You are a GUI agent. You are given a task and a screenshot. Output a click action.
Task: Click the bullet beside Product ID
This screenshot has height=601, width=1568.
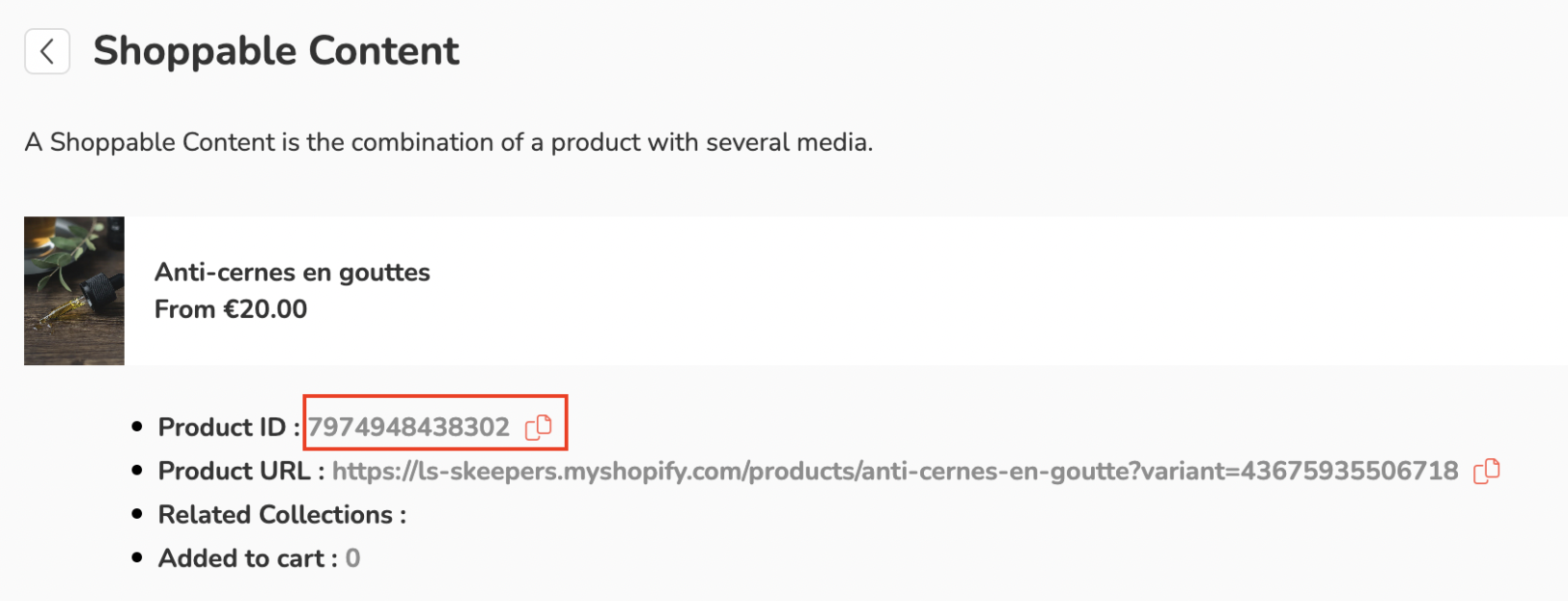(137, 427)
